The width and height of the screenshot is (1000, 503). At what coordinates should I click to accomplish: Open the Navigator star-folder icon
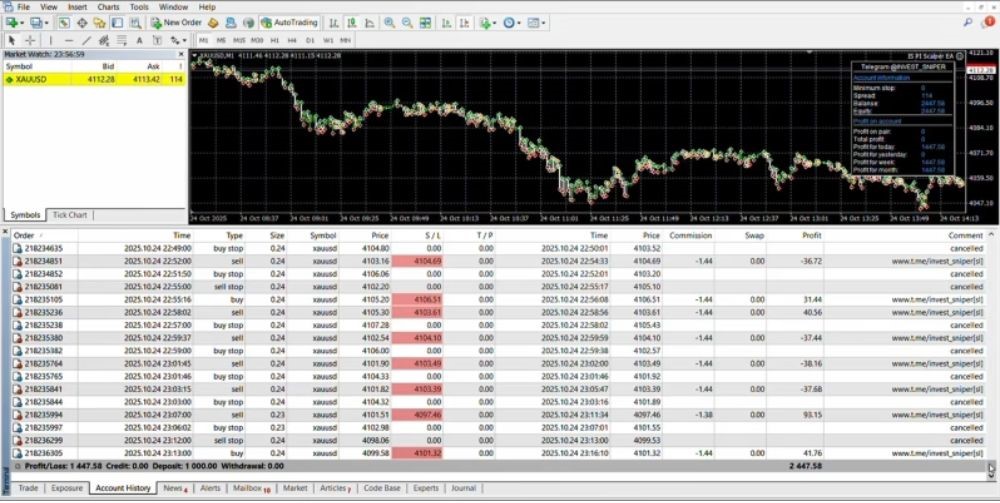[x=98, y=22]
